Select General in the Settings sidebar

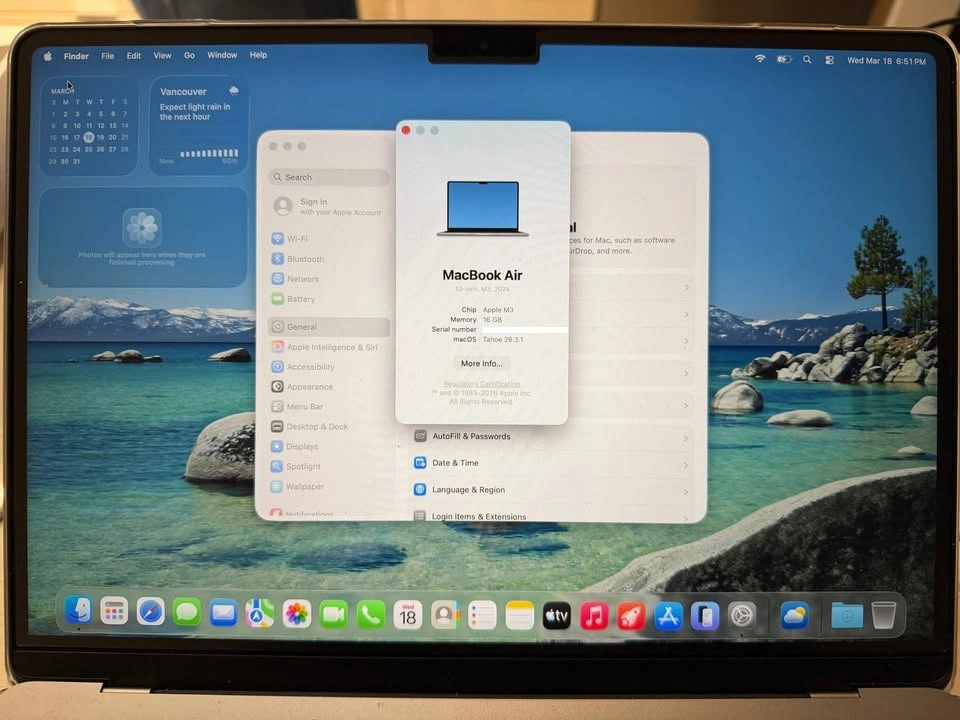329,327
